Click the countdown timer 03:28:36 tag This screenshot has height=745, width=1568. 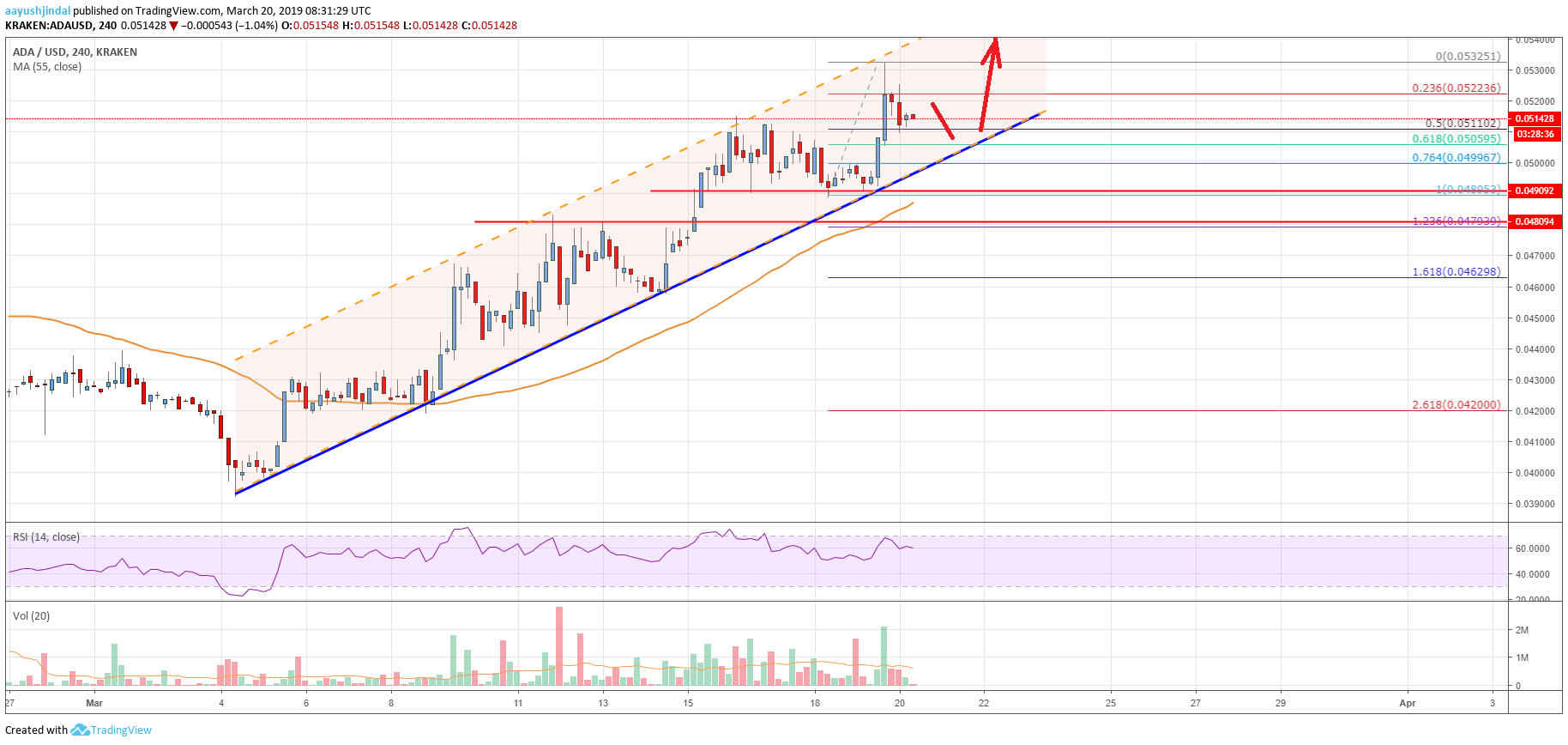[1535, 135]
